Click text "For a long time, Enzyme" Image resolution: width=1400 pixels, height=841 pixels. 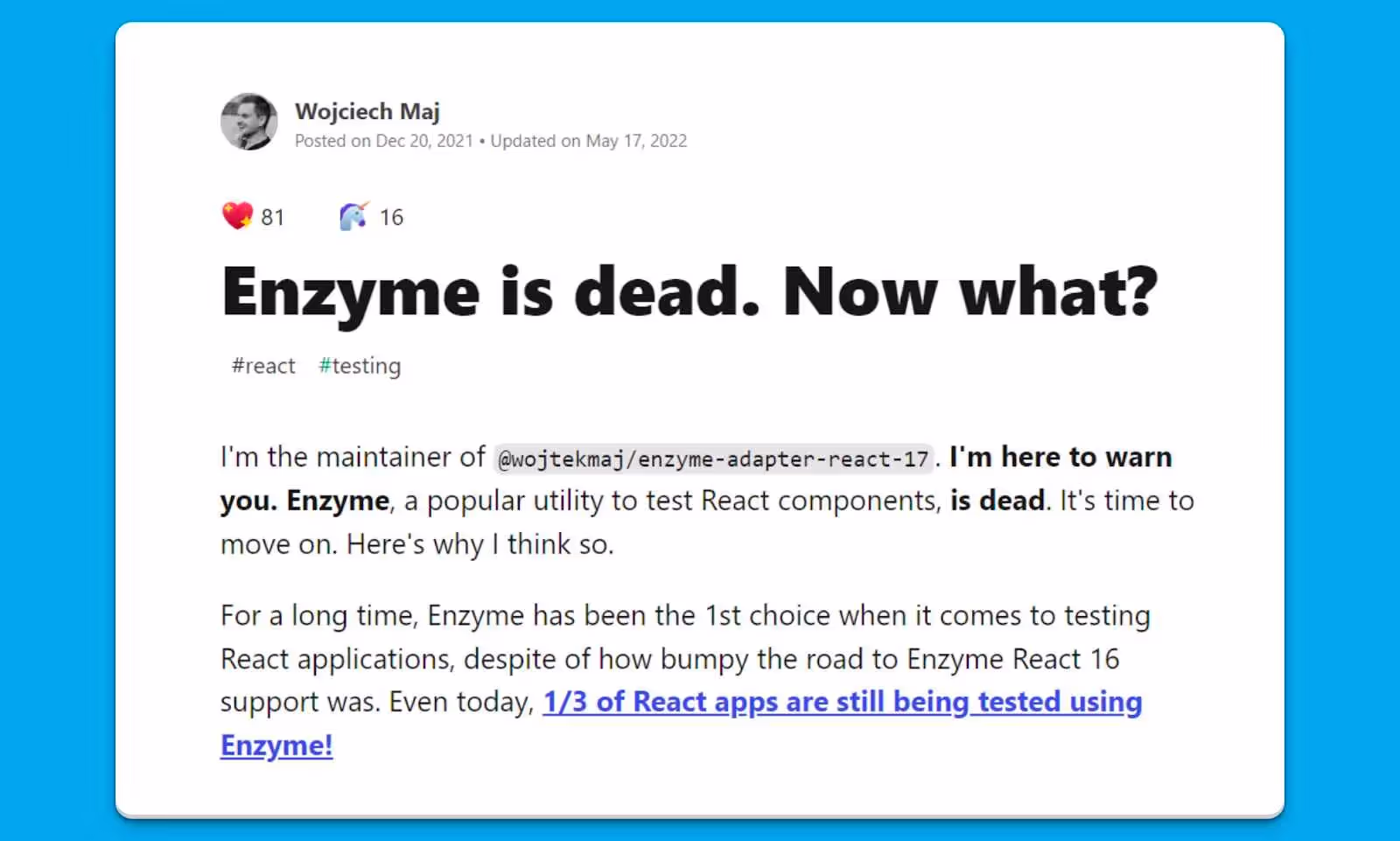pos(372,615)
